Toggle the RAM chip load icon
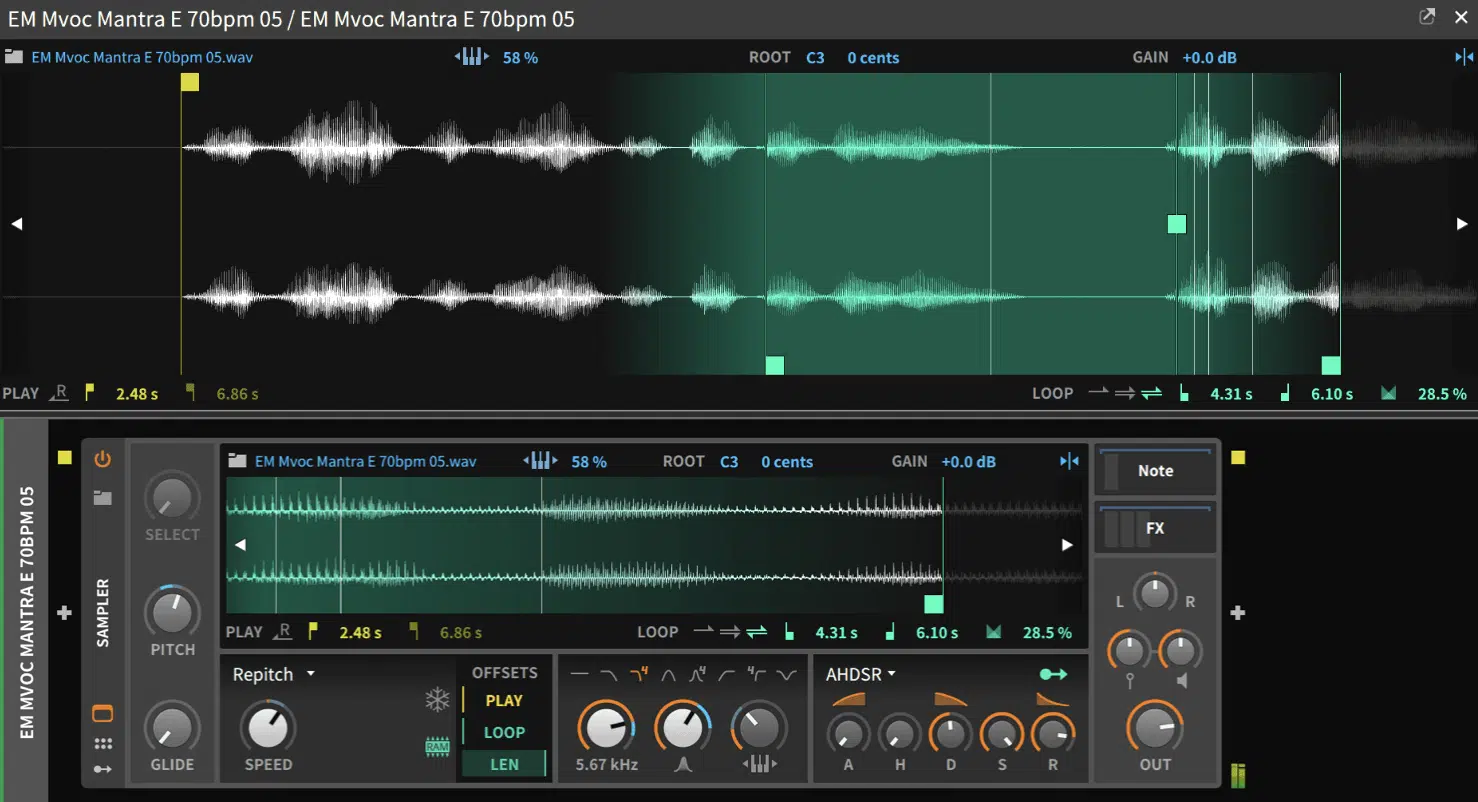Image resolution: width=1478 pixels, height=802 pixels. pyautogui.click(x=438, y=746)
